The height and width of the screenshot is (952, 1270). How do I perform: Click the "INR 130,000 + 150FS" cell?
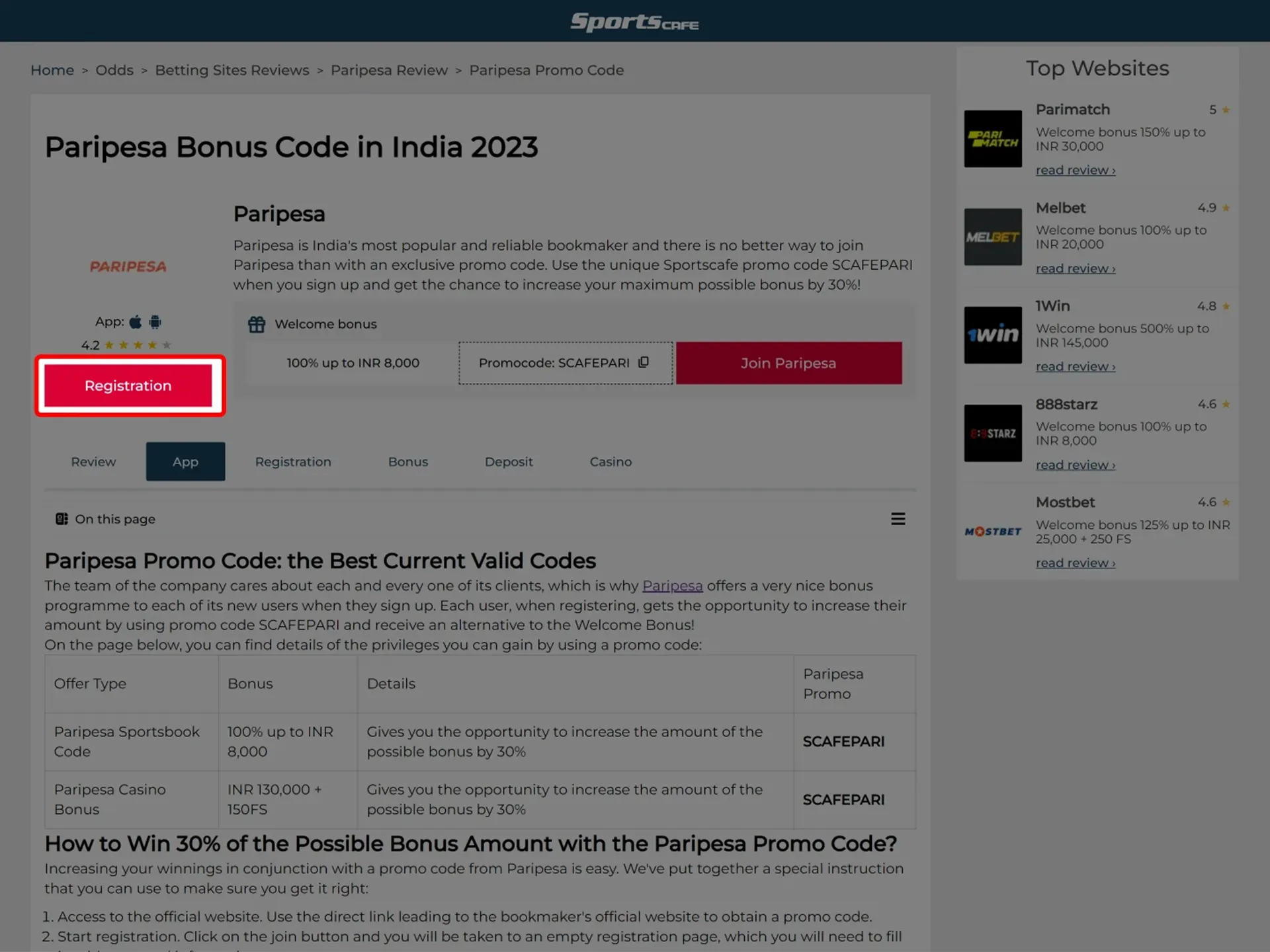[288, 799]
